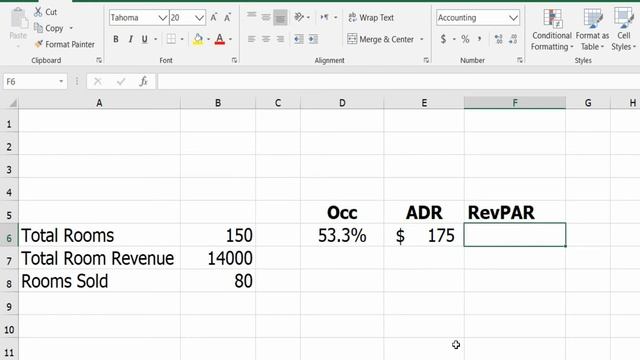The height and width of the screenshot is (360, 640).
Task: Open font color dropdown arrow
Action: click(x=230, y=39)
